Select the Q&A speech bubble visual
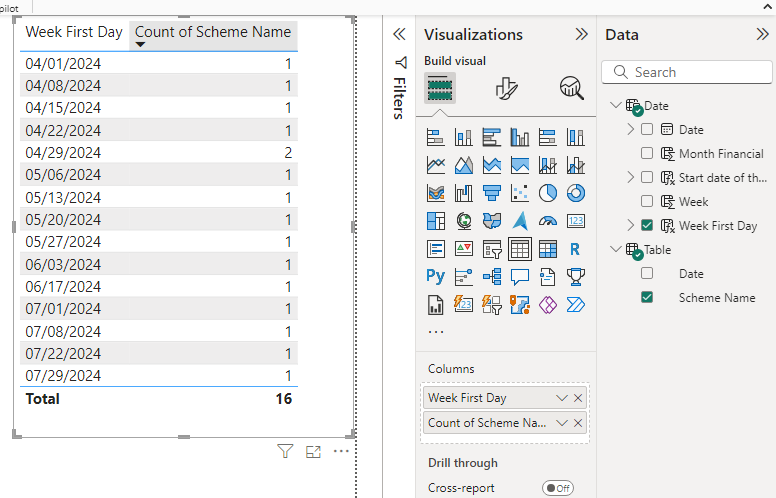 (520, 277)
